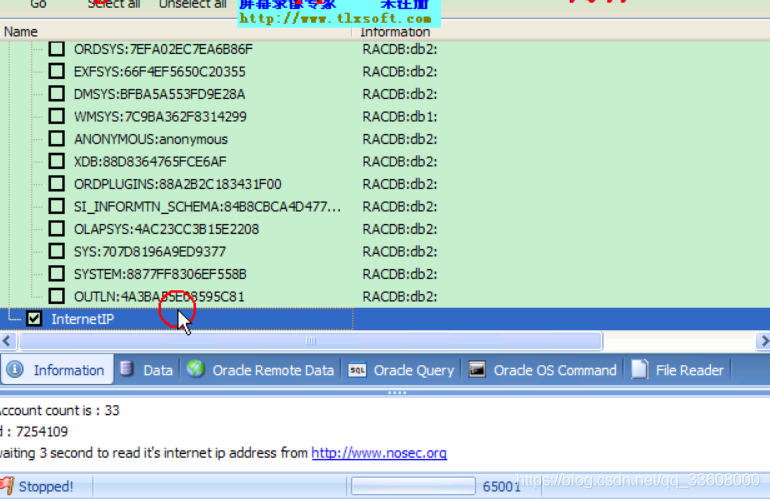Click the panel splitter dots handle
Image resolution: width=770 pixels, height=499 pixels.
click(x=397, y=392)
